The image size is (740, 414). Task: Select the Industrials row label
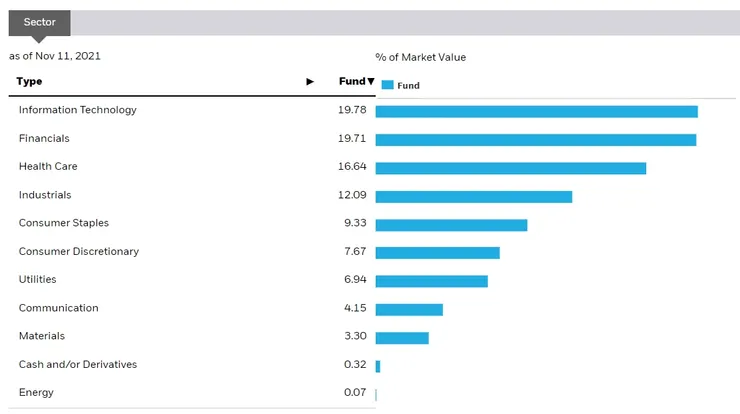click(x=45, y=195)
